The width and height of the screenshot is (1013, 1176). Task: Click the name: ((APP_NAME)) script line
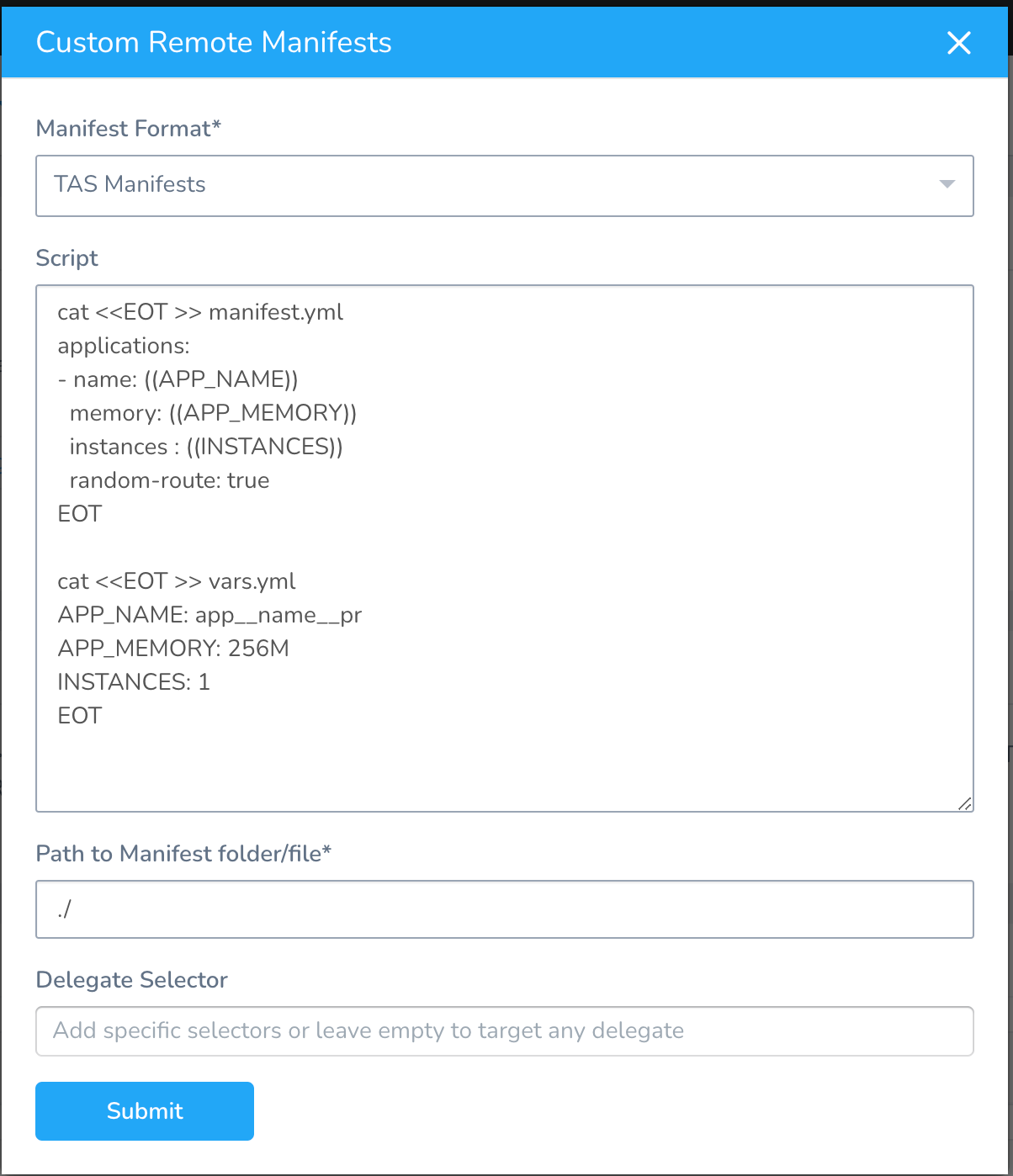coord(178,379)
